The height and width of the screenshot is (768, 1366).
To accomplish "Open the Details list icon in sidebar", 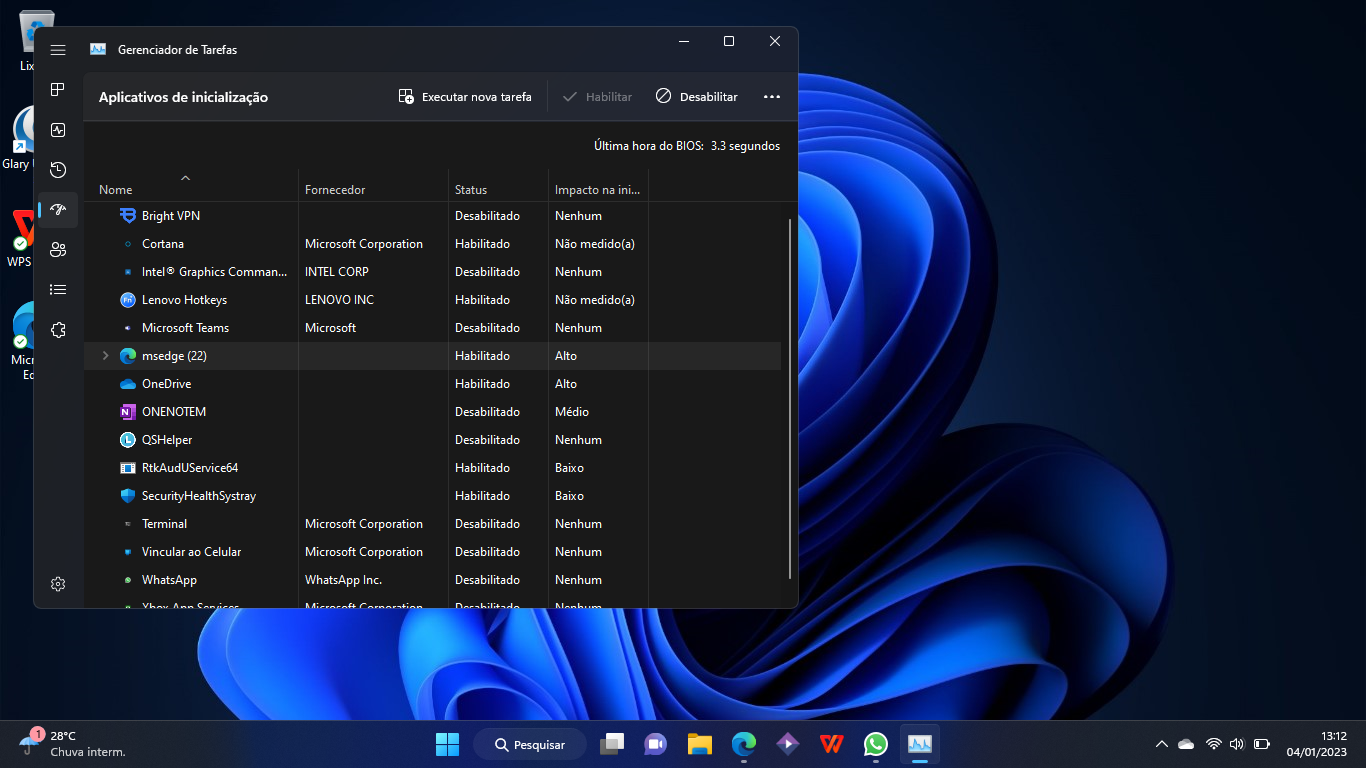I will (x=58, y=290).
